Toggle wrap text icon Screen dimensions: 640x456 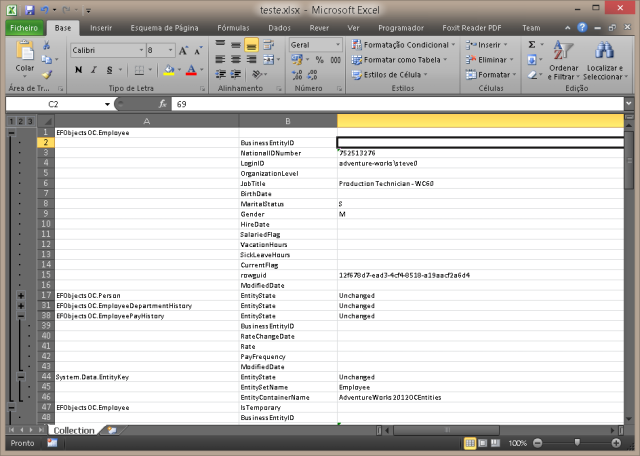[268, 44]
